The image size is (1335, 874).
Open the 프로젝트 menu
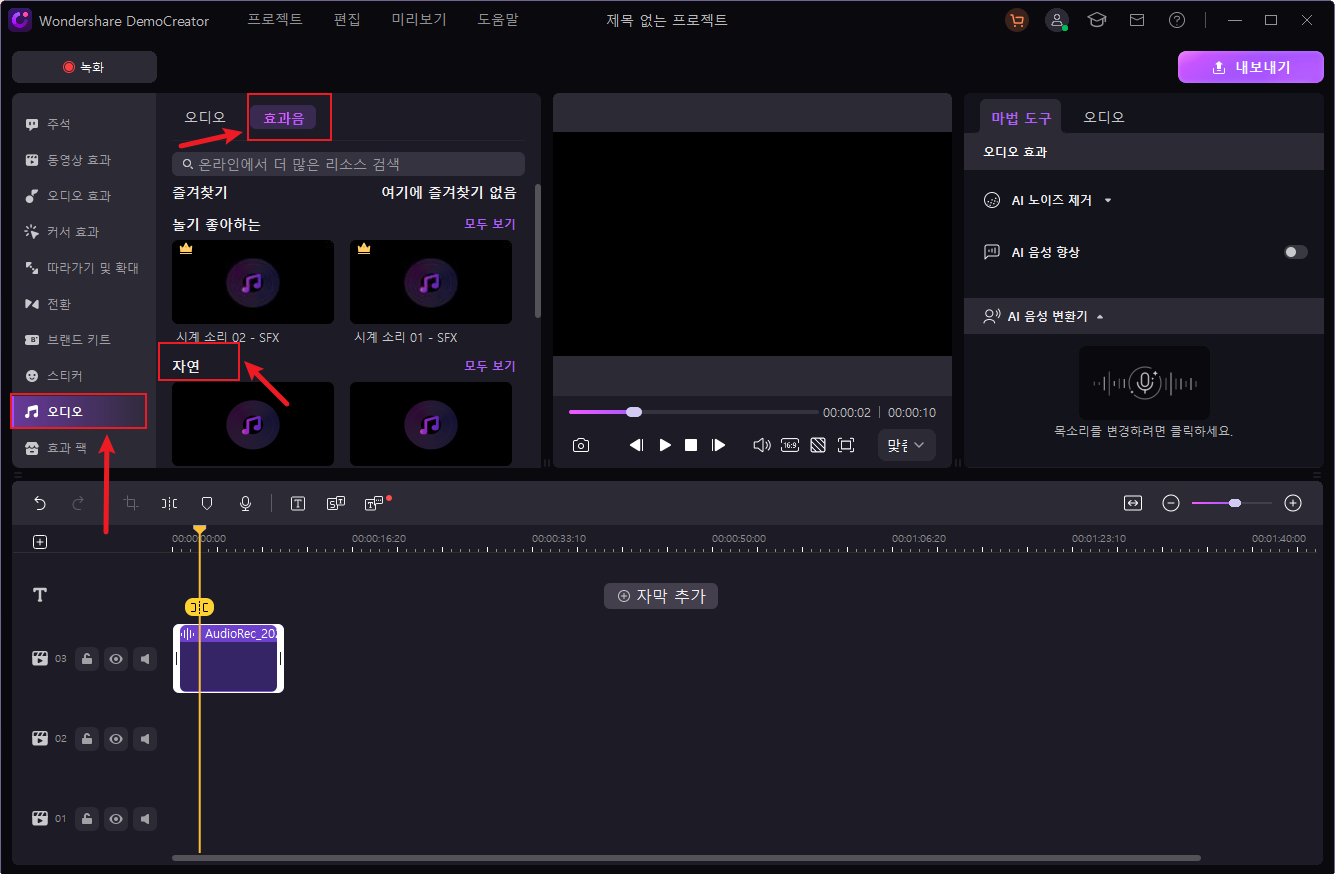275,19
